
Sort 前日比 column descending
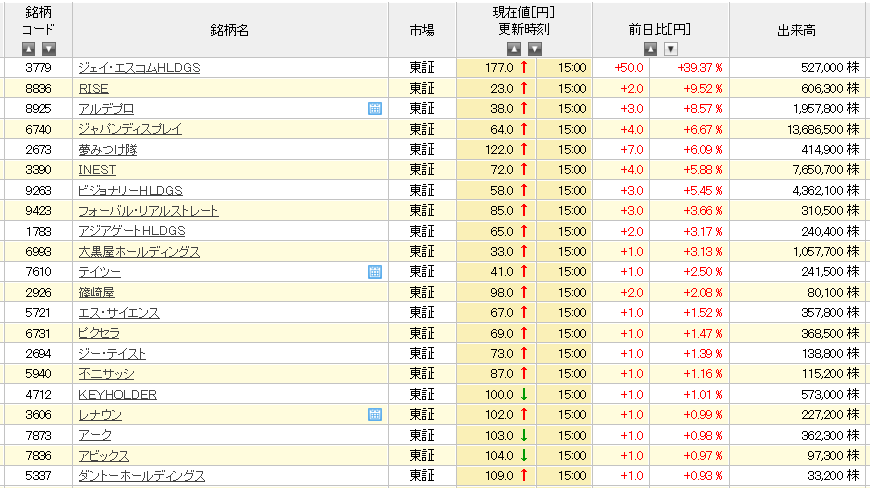[671, 49]
